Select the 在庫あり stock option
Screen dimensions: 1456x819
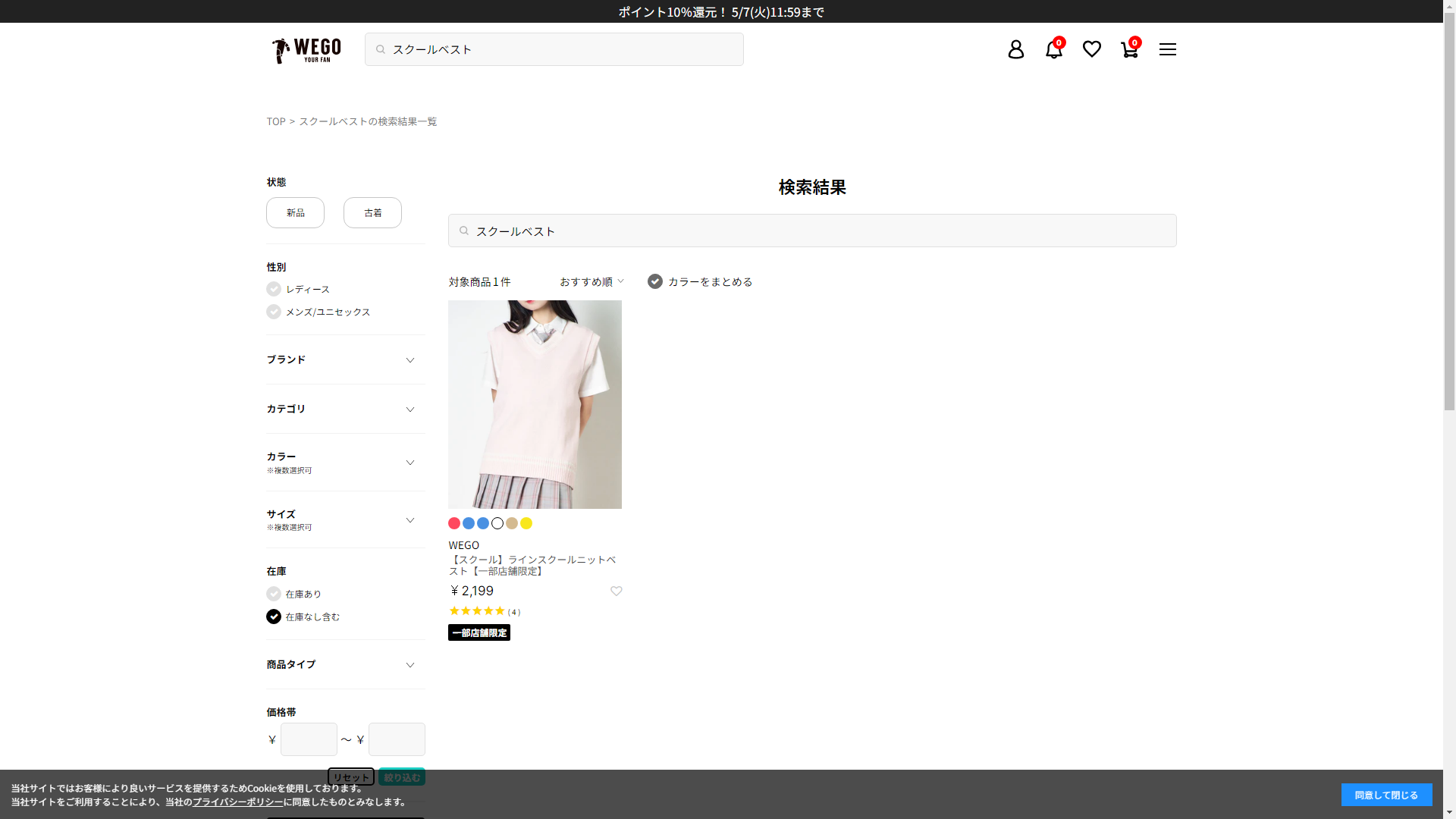(274, 594)
